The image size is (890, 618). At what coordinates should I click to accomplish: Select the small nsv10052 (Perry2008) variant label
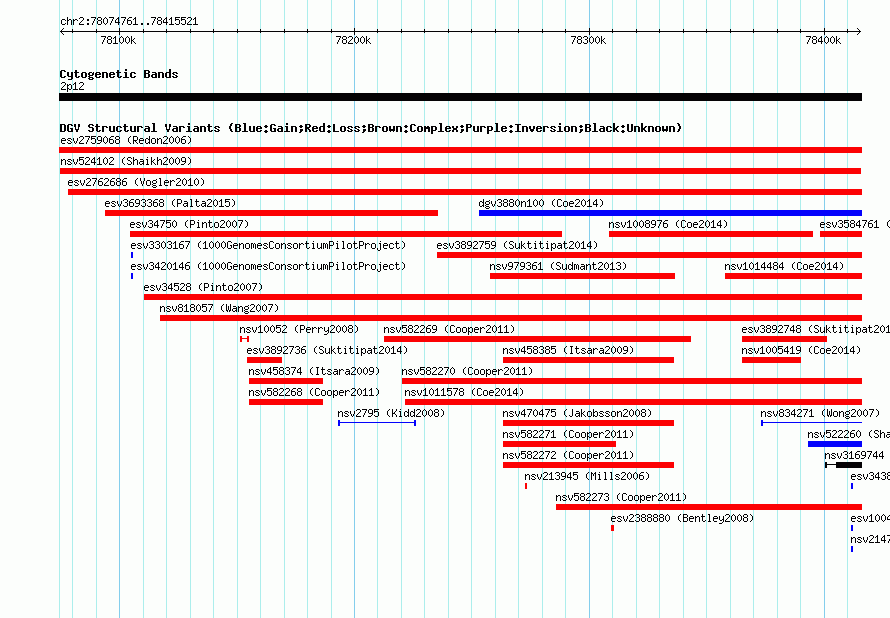299,329
